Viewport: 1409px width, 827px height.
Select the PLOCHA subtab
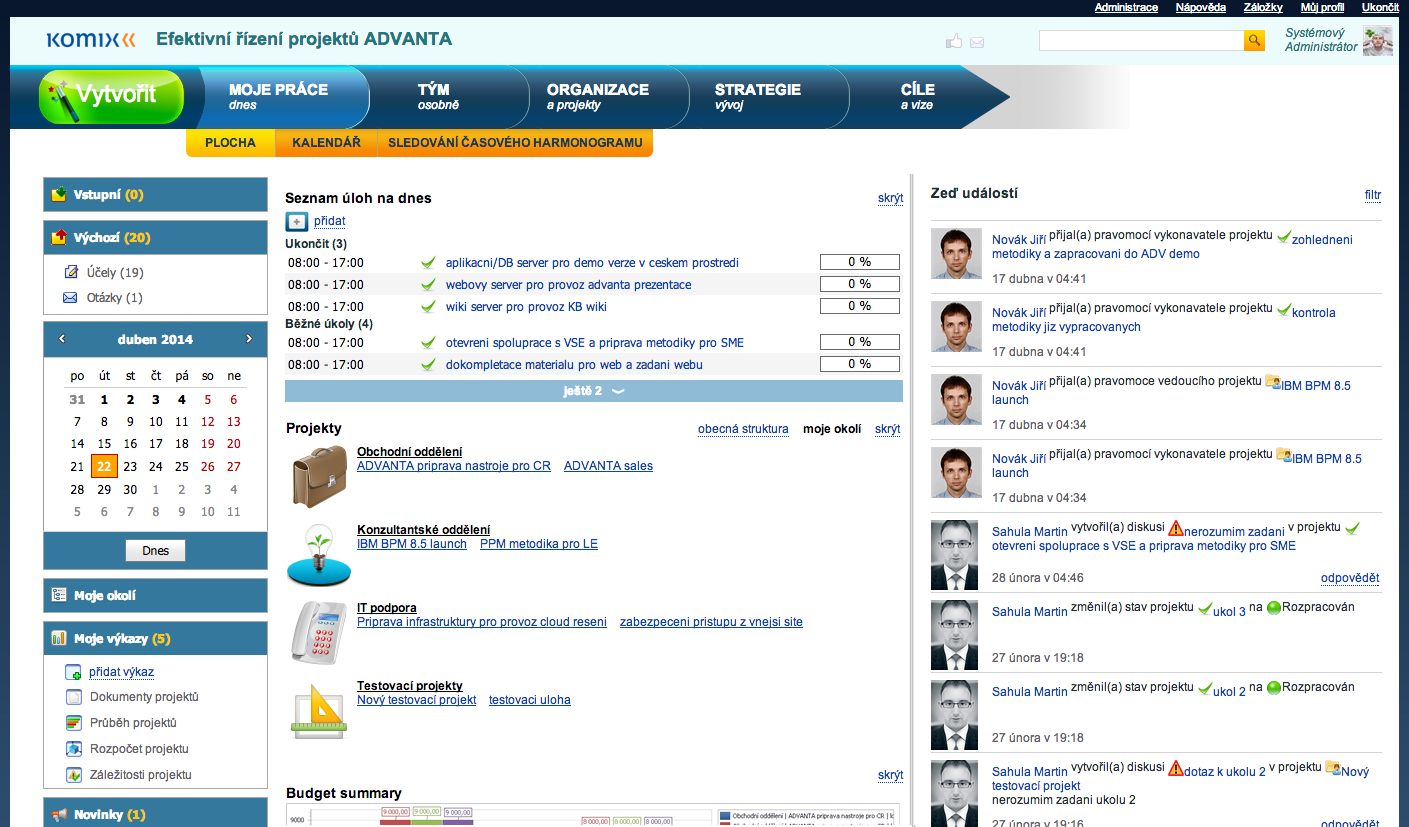point(230,143)
